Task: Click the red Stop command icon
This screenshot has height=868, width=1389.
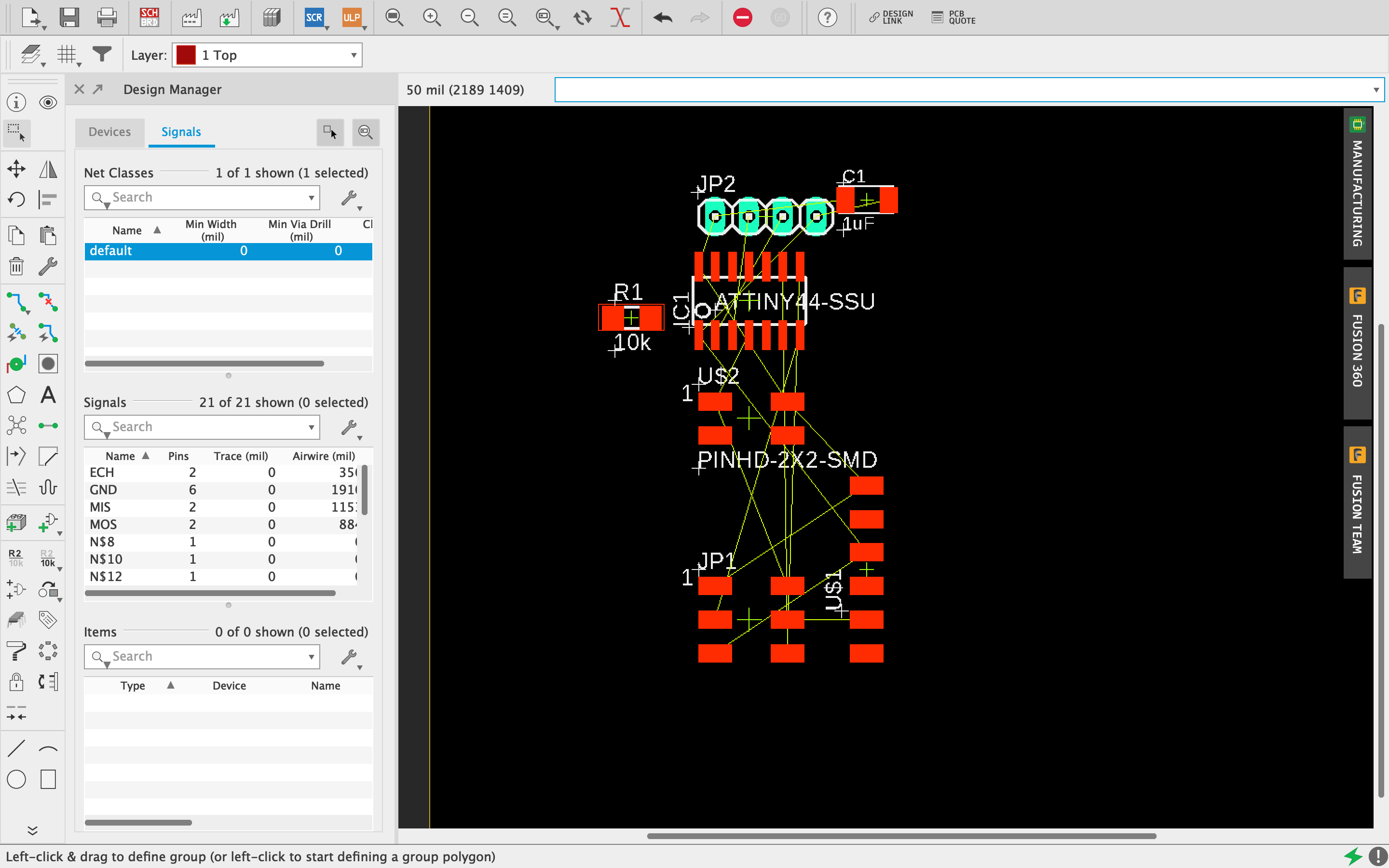Action: coord(742,17)
